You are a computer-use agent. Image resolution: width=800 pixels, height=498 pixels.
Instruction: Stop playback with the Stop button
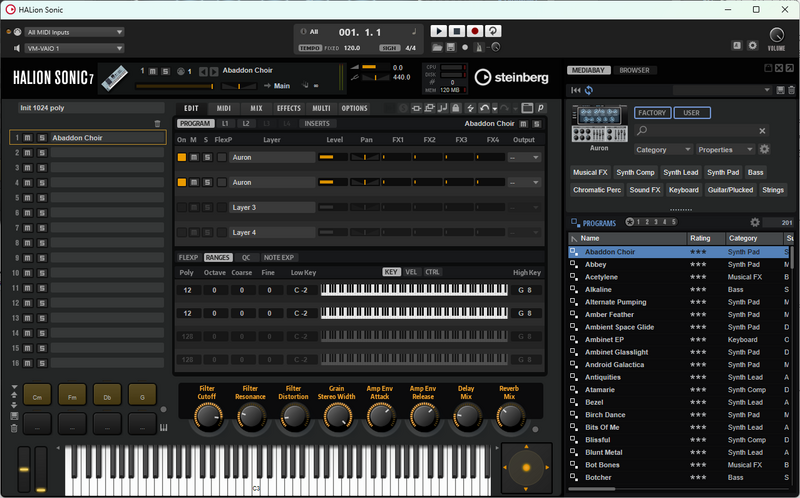457,31
